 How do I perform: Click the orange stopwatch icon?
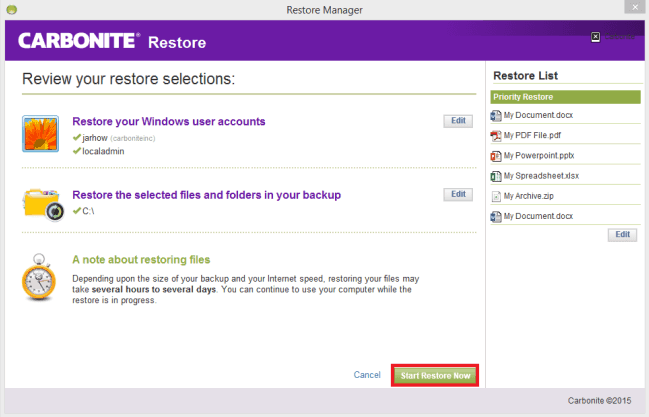click(x=38, y=277)
